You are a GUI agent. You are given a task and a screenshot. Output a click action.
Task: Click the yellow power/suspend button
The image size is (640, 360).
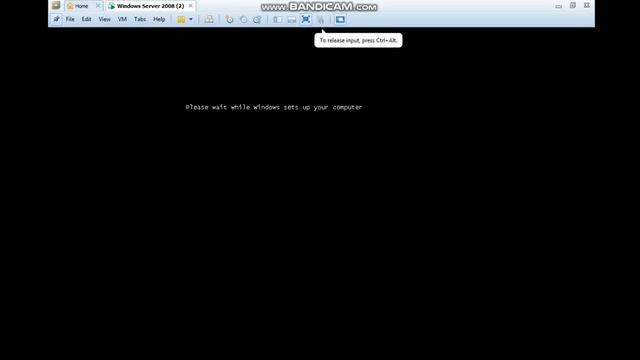point(181,19)
